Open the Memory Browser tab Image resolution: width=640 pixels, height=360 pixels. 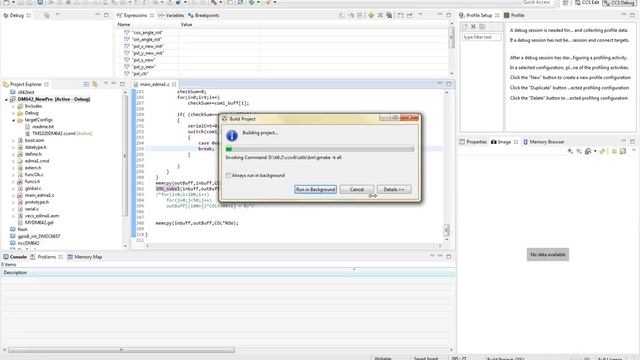(x=543, y=142)
